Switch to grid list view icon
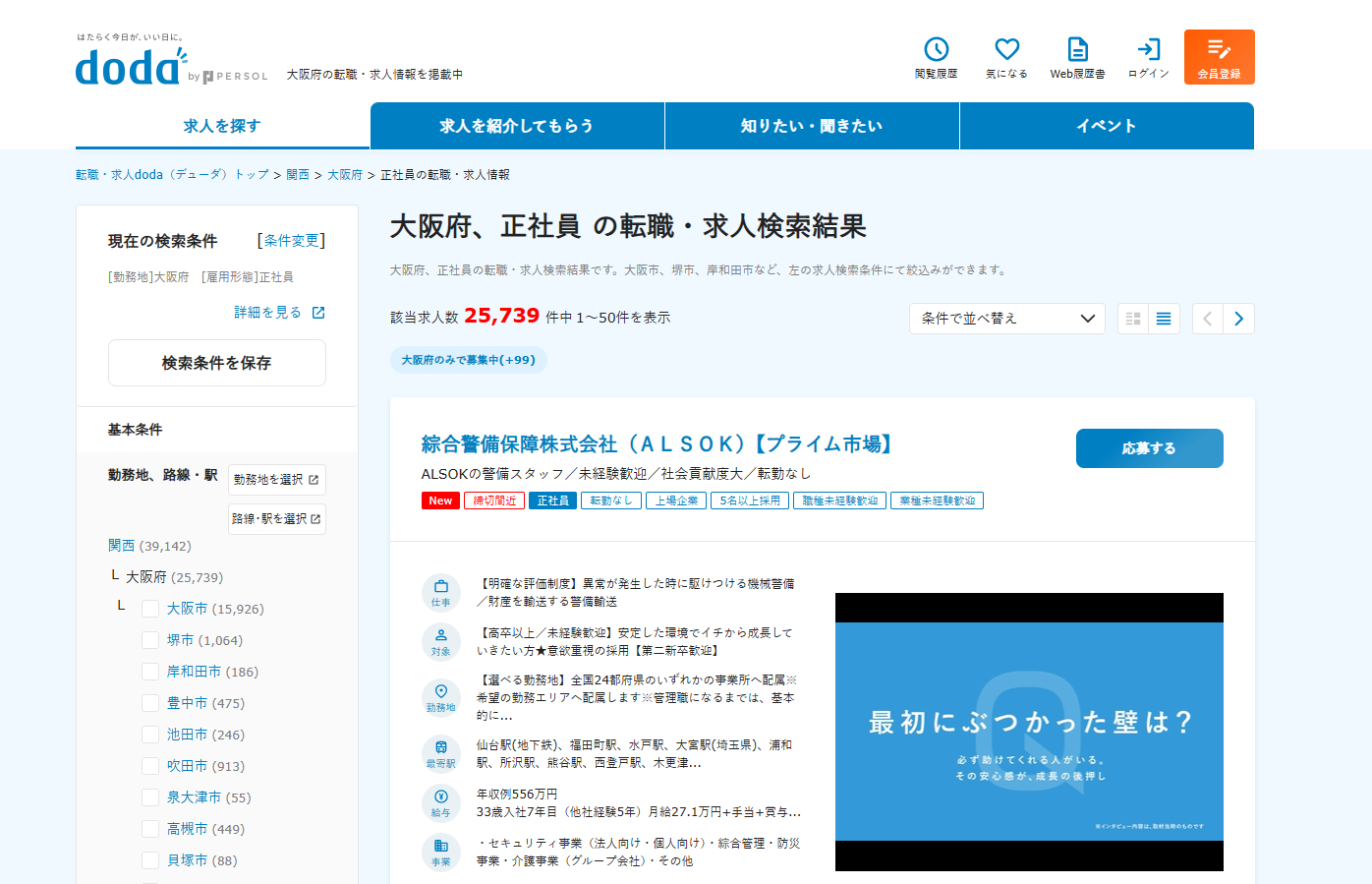 [x=1133, y=319]
